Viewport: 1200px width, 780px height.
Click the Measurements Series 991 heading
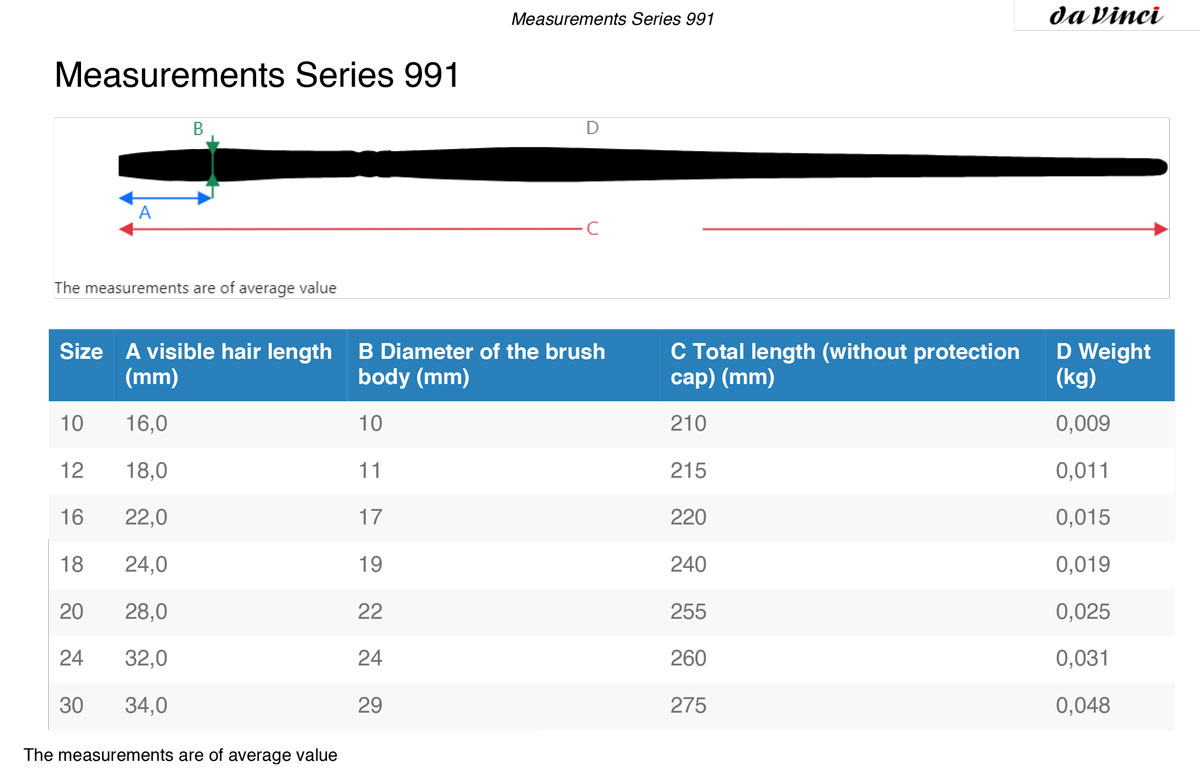(257, 75)
